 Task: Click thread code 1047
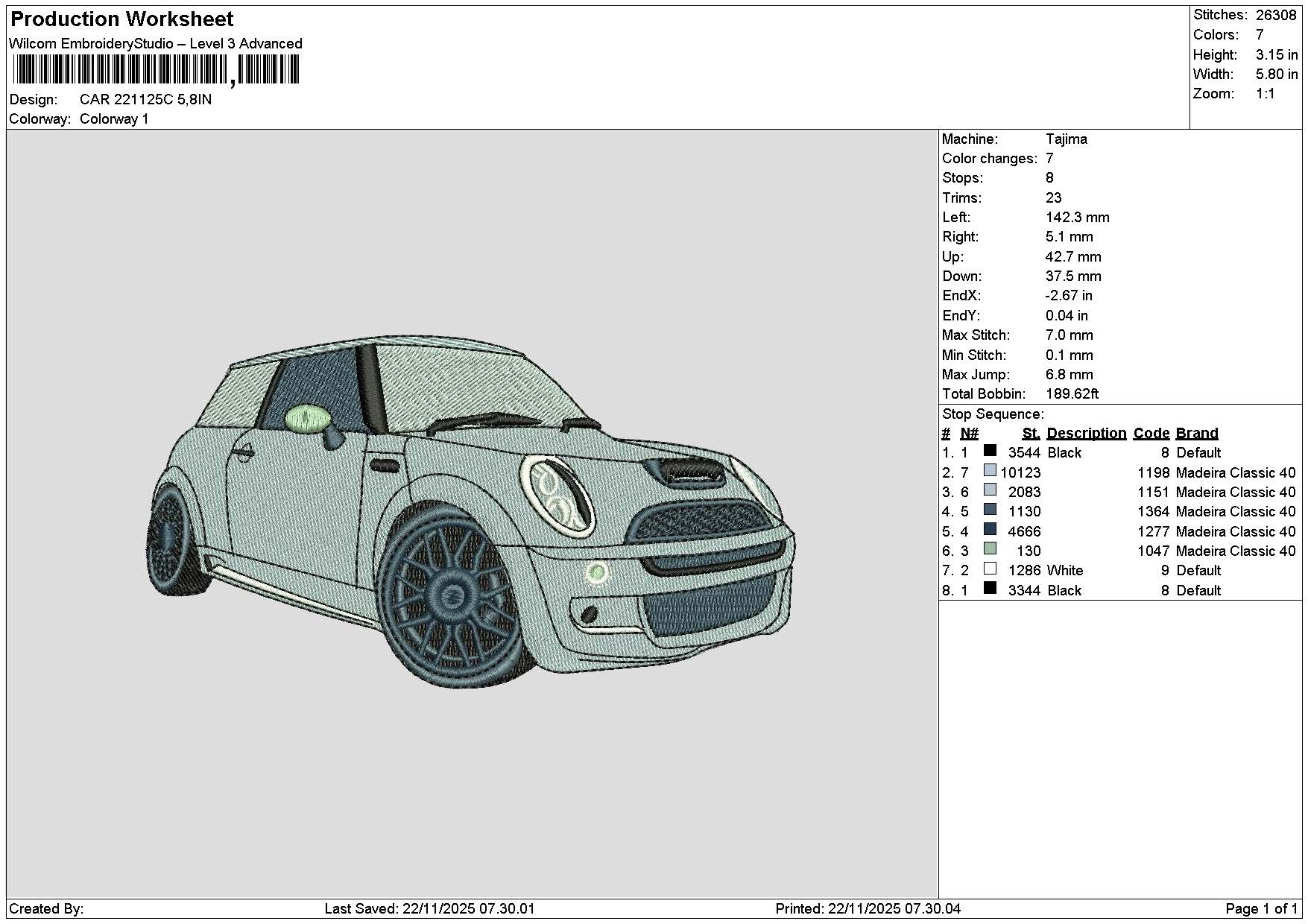tap(1154, 551)
